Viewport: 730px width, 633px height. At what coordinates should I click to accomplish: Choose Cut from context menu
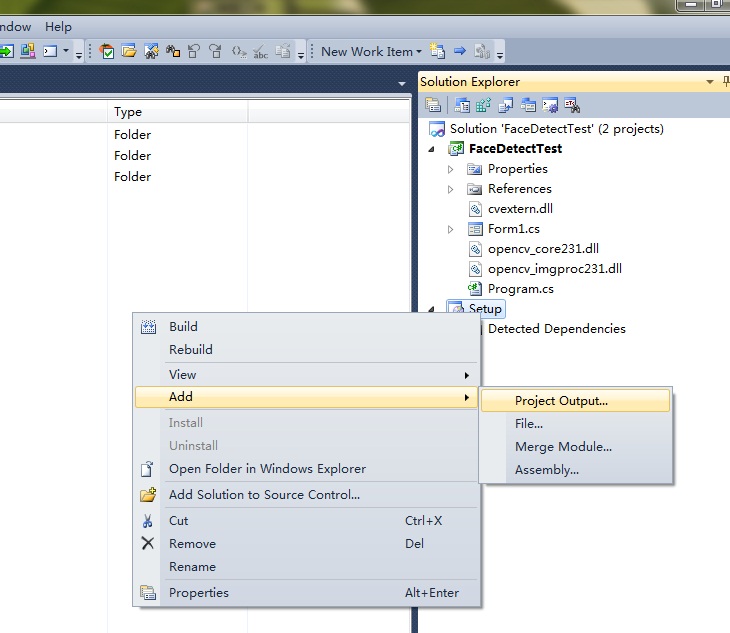point(306,521)
